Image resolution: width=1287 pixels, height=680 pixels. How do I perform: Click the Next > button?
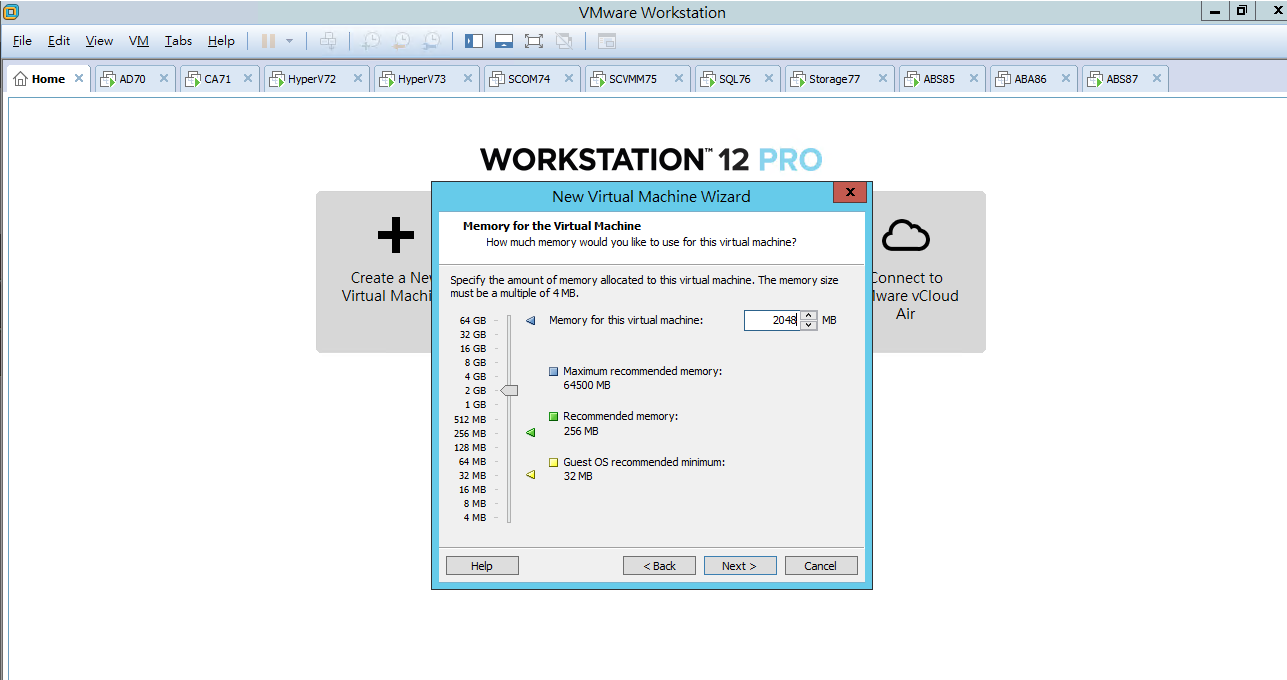click(740, 566)
